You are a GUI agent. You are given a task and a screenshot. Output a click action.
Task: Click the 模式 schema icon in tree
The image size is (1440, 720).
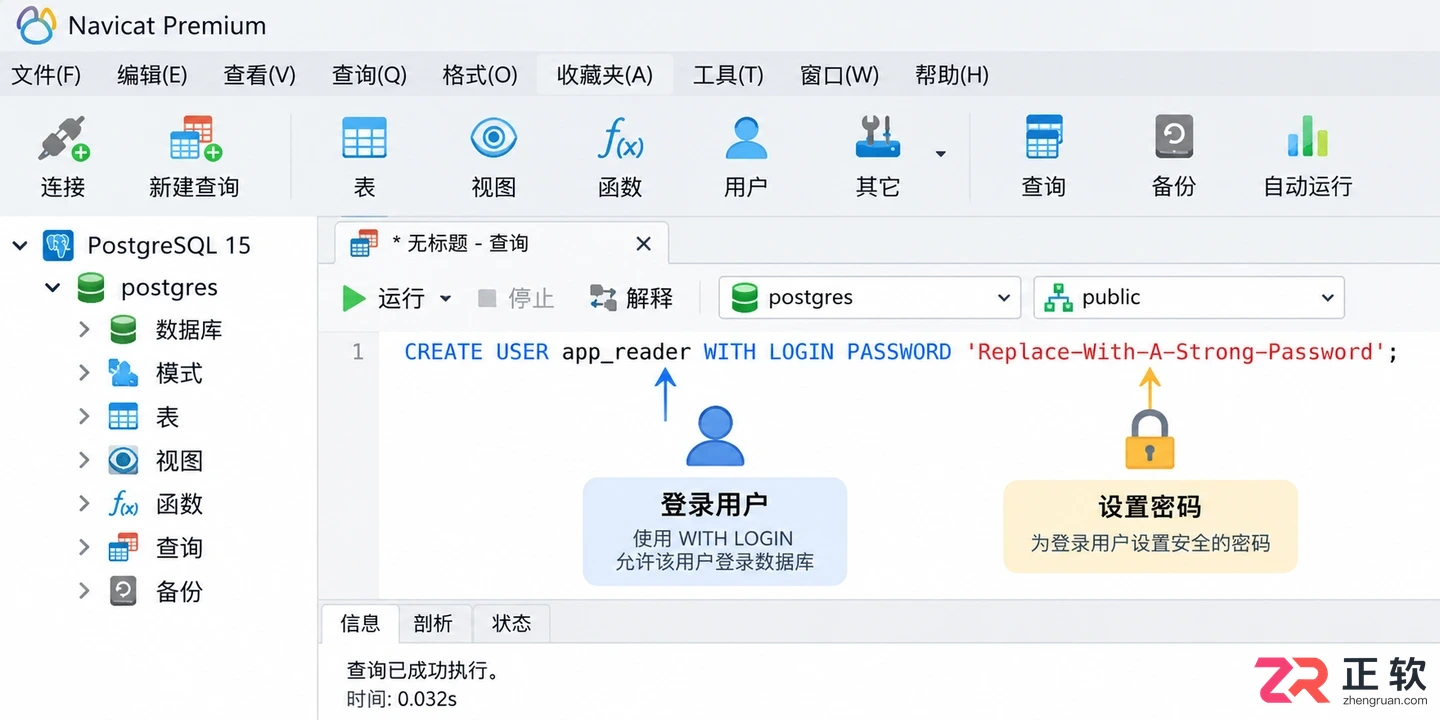tap(123, 373)
